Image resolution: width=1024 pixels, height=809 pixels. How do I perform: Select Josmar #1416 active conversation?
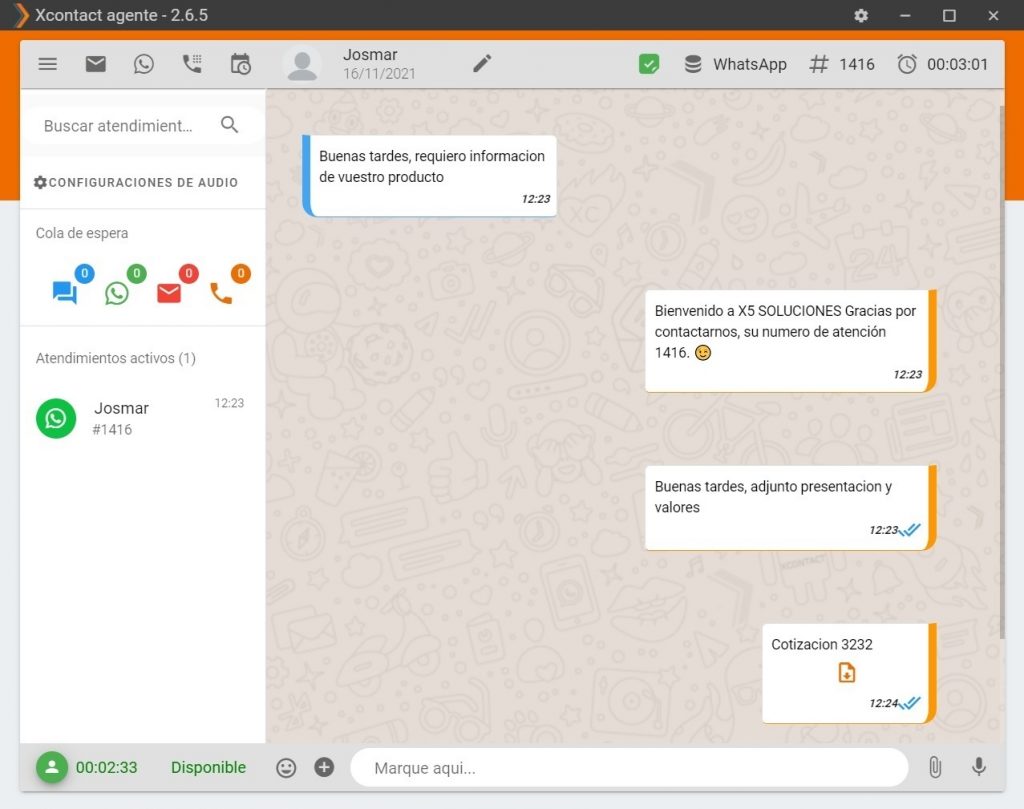[x=142, y=418]
